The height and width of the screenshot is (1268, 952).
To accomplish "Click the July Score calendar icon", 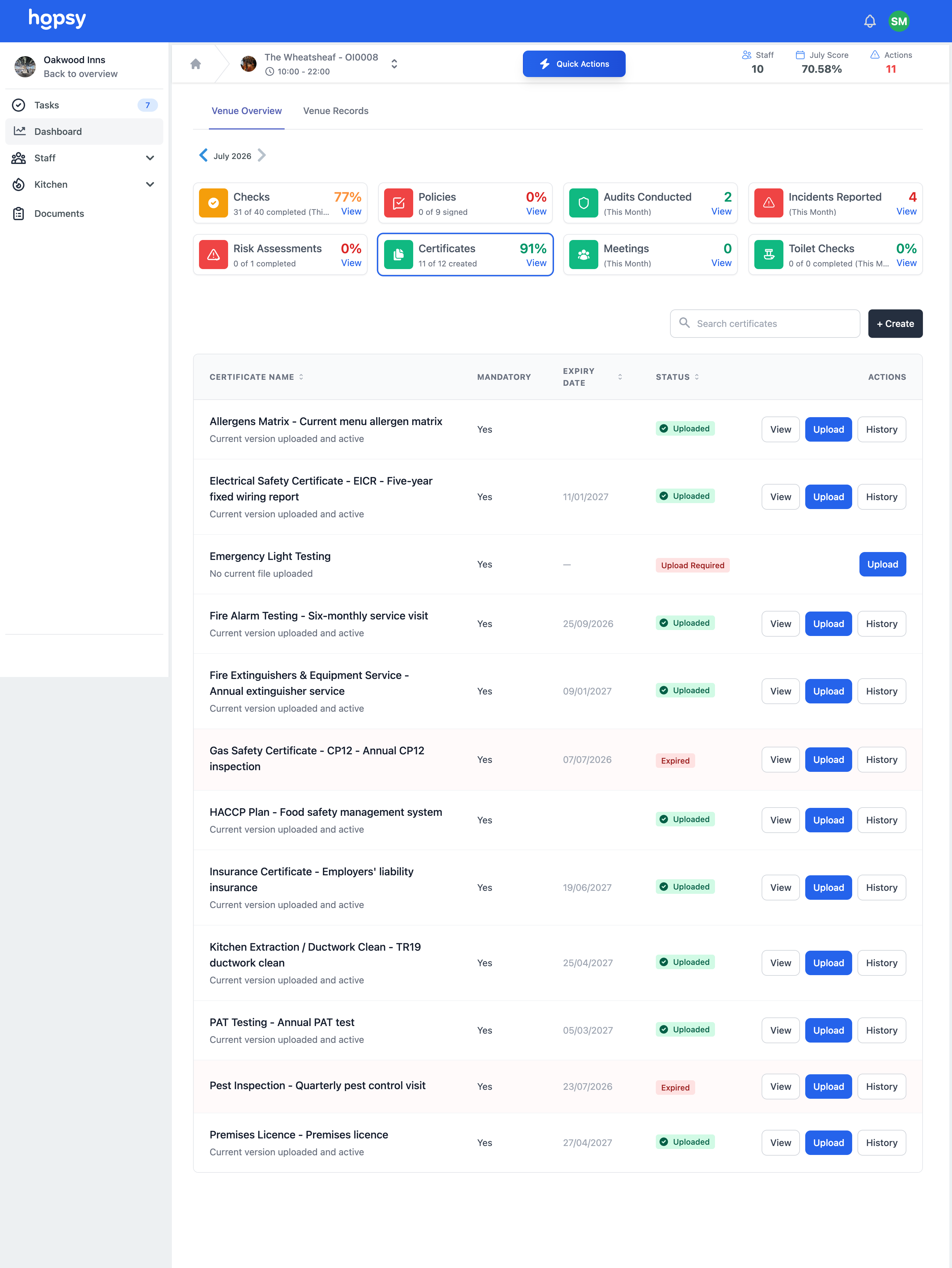I will (800, 55).
